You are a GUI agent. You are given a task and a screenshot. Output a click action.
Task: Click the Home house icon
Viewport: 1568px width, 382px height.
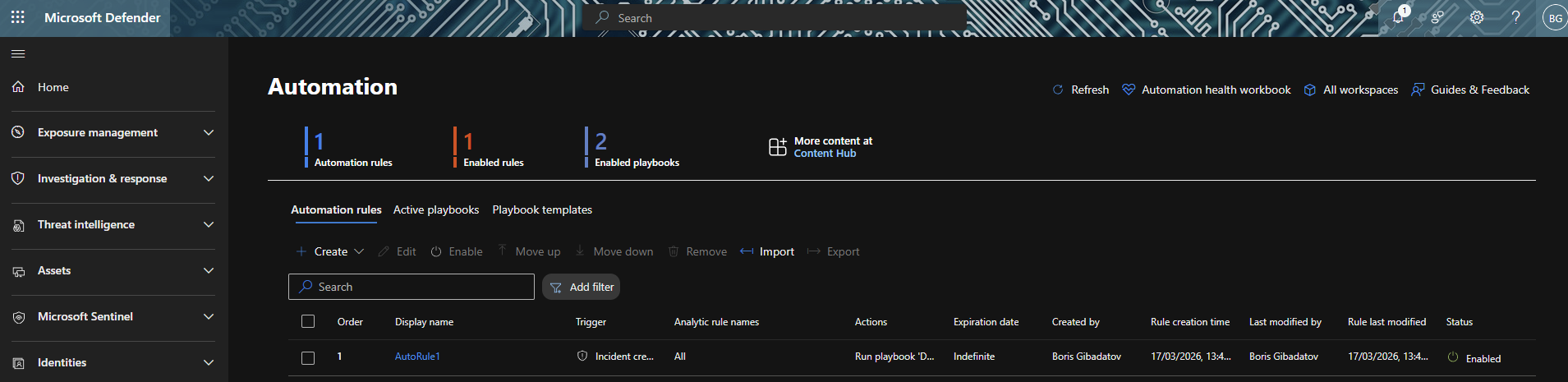pyautogui.click(x=18, y=87)
